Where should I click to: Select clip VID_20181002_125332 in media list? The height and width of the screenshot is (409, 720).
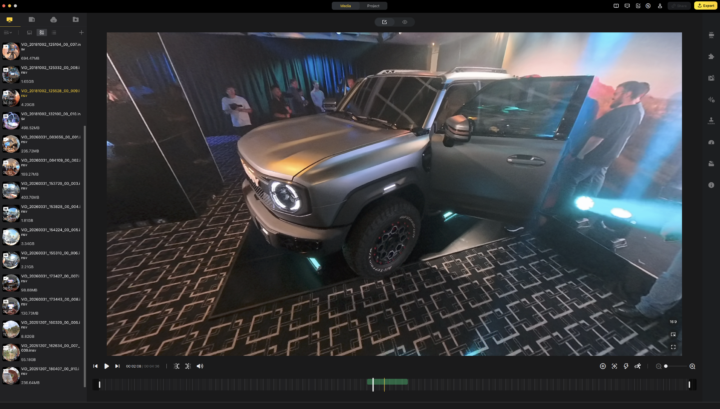pyautogui.click(x=42, y=74)
